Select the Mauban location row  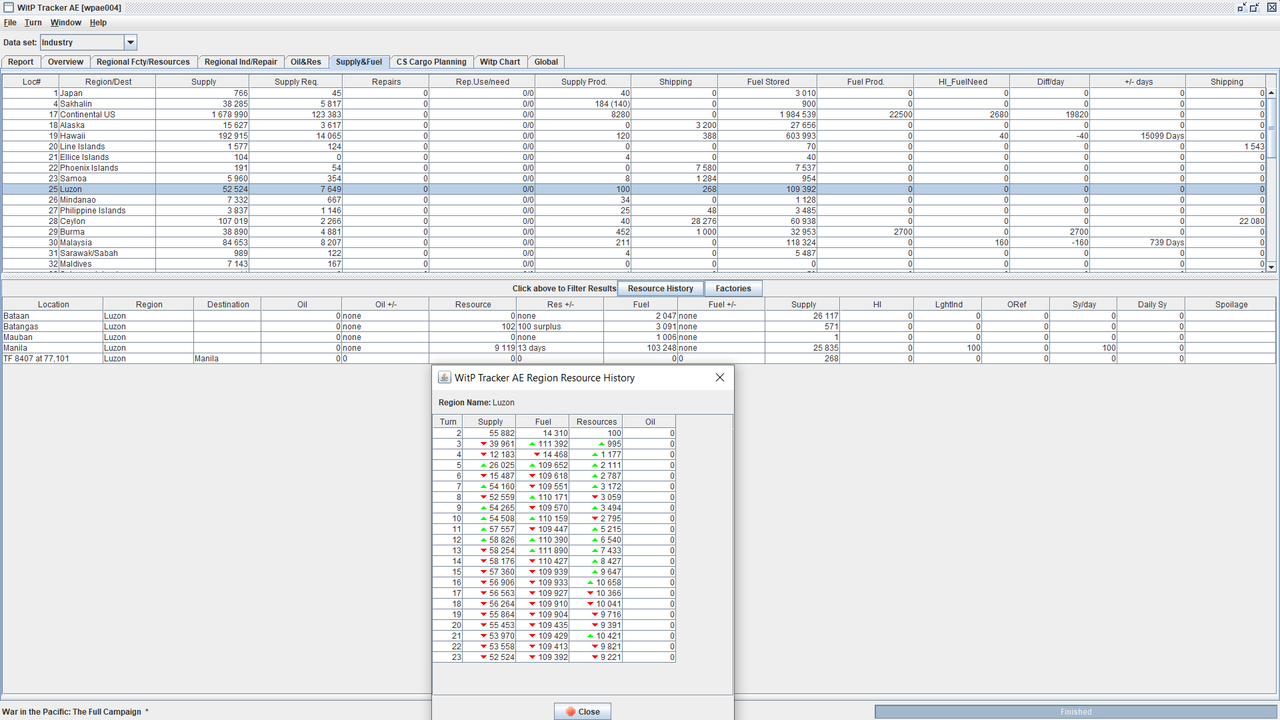tap(639, 337)
